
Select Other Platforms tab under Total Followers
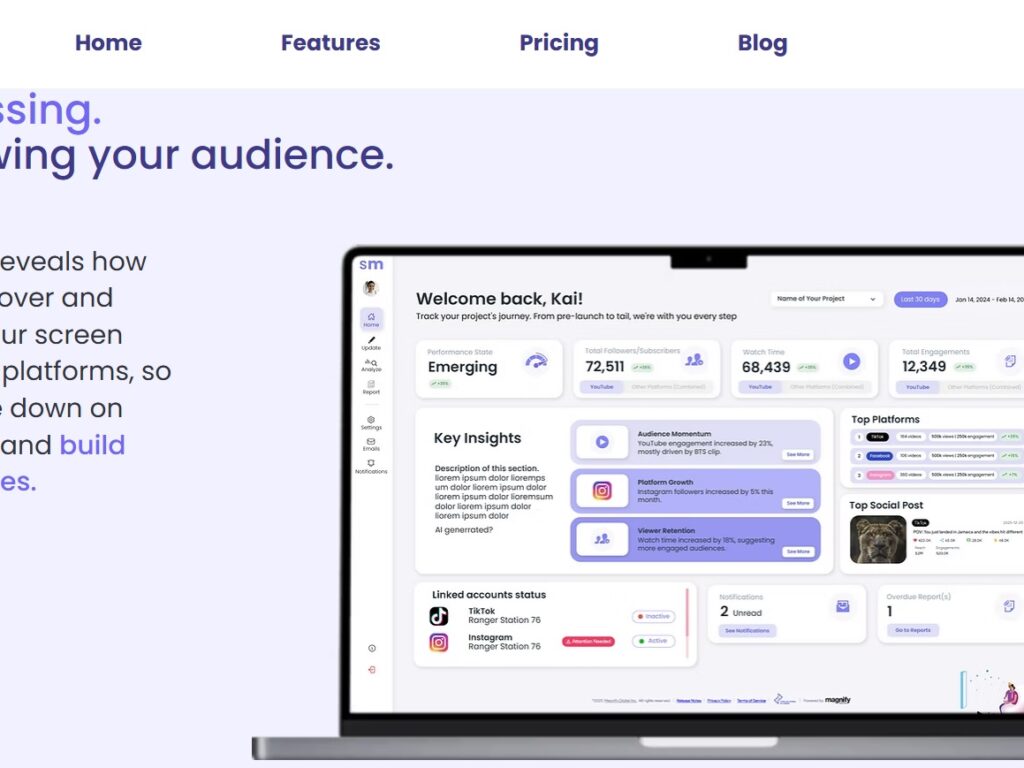click(x=668, y=387)
